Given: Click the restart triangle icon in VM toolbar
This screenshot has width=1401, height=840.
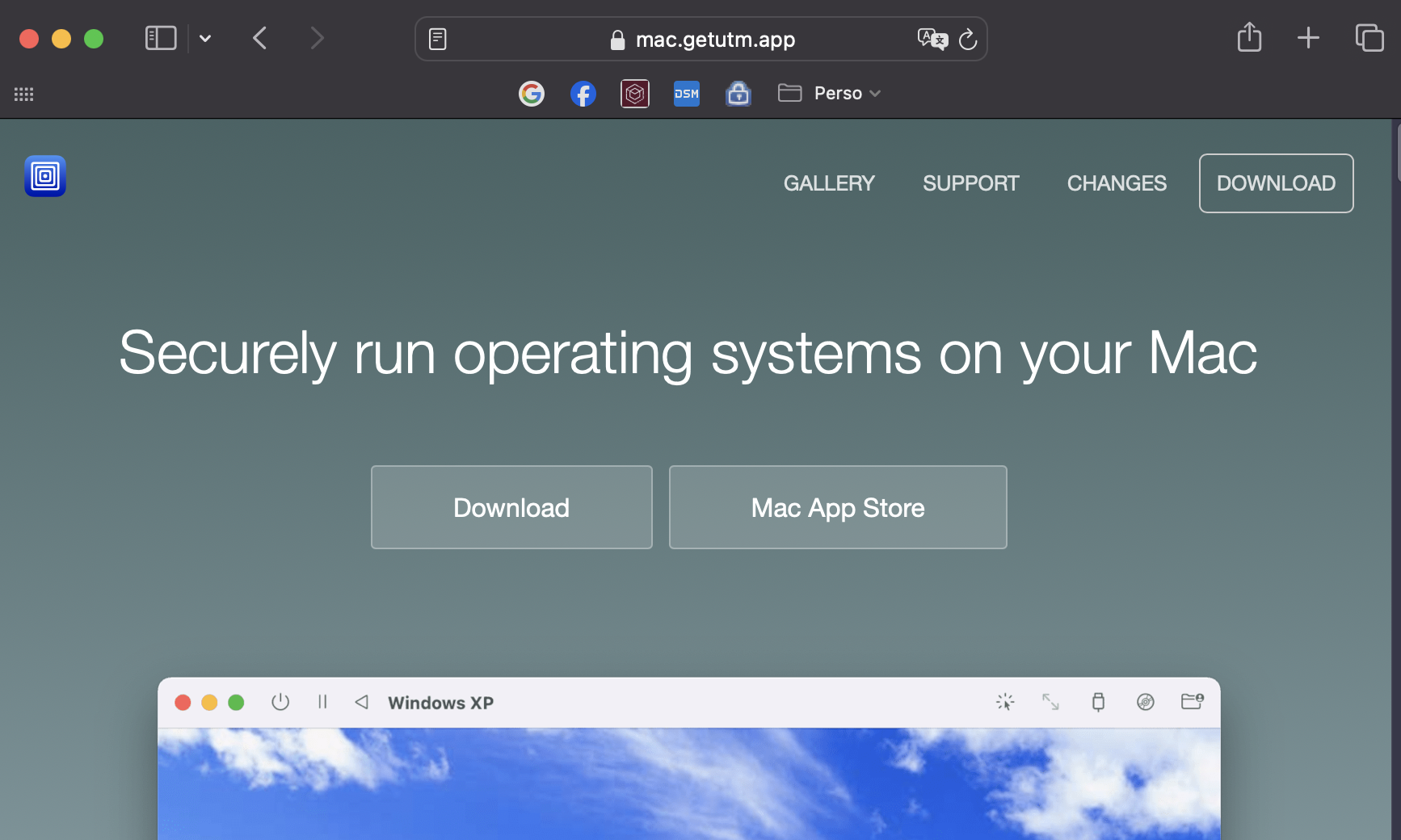Looking at the screenshot, I should click(361, 702).
